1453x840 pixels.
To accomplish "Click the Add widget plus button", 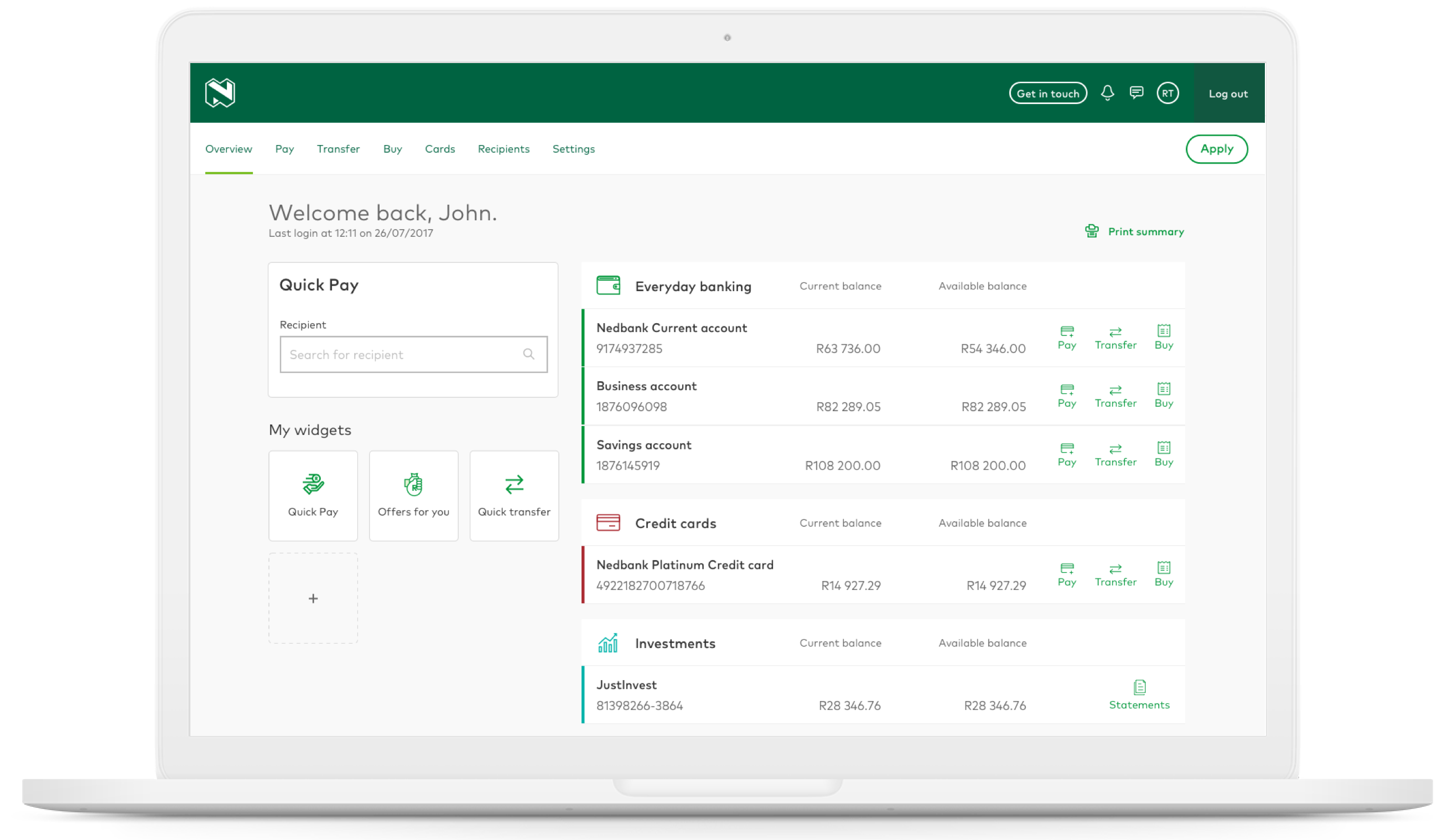I will click(313, 599).
